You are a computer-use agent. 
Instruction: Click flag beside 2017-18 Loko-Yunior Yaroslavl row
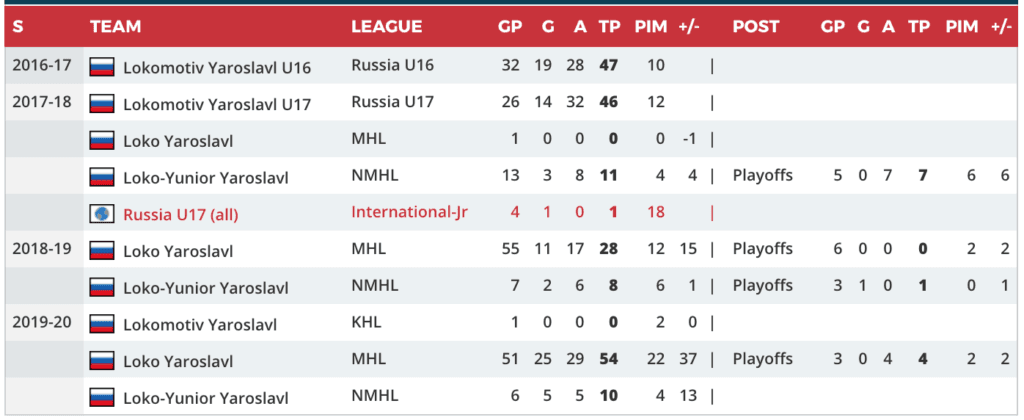coord(102,177)
